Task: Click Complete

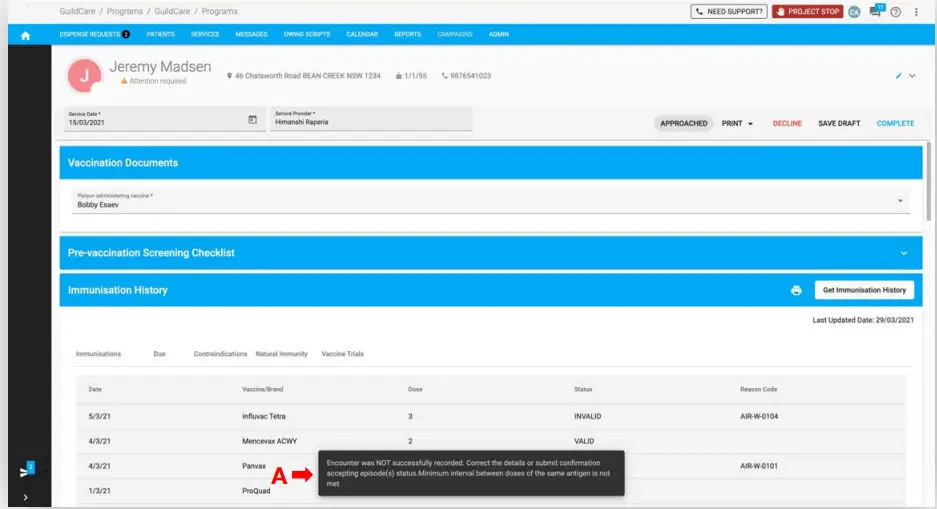Action: [895, 124]
